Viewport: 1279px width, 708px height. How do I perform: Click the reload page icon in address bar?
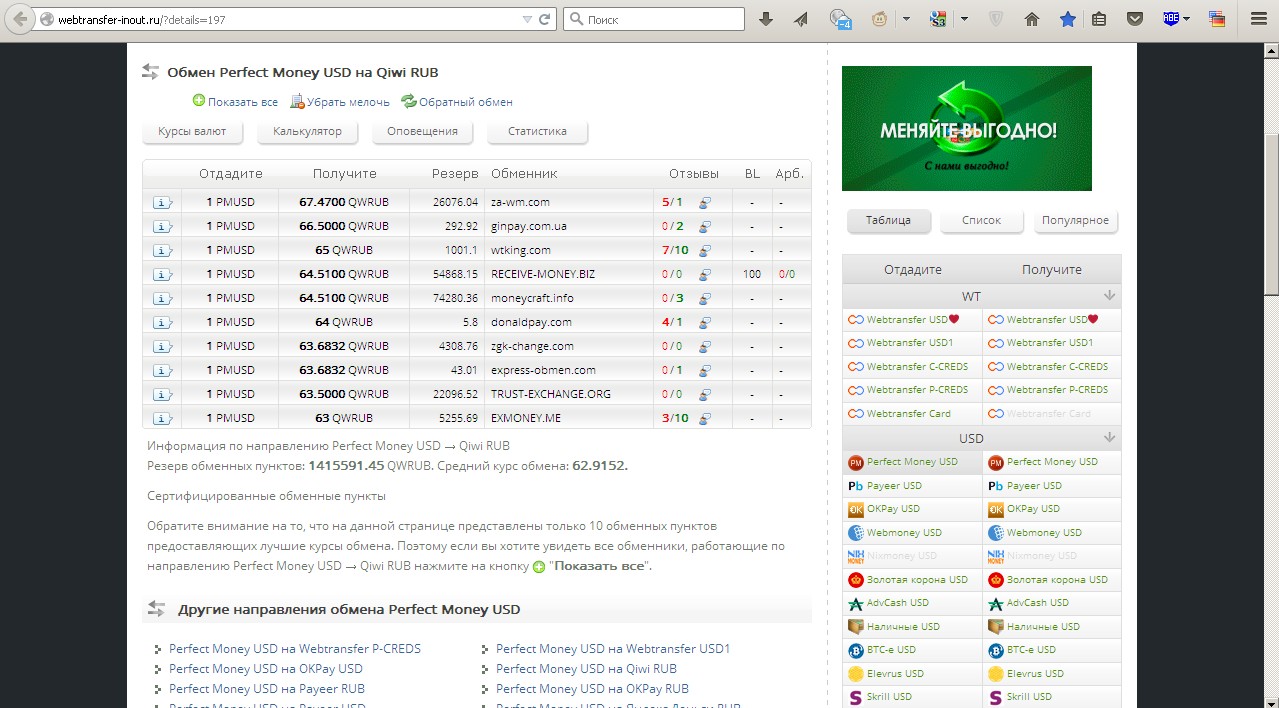[x=545, y=19]
